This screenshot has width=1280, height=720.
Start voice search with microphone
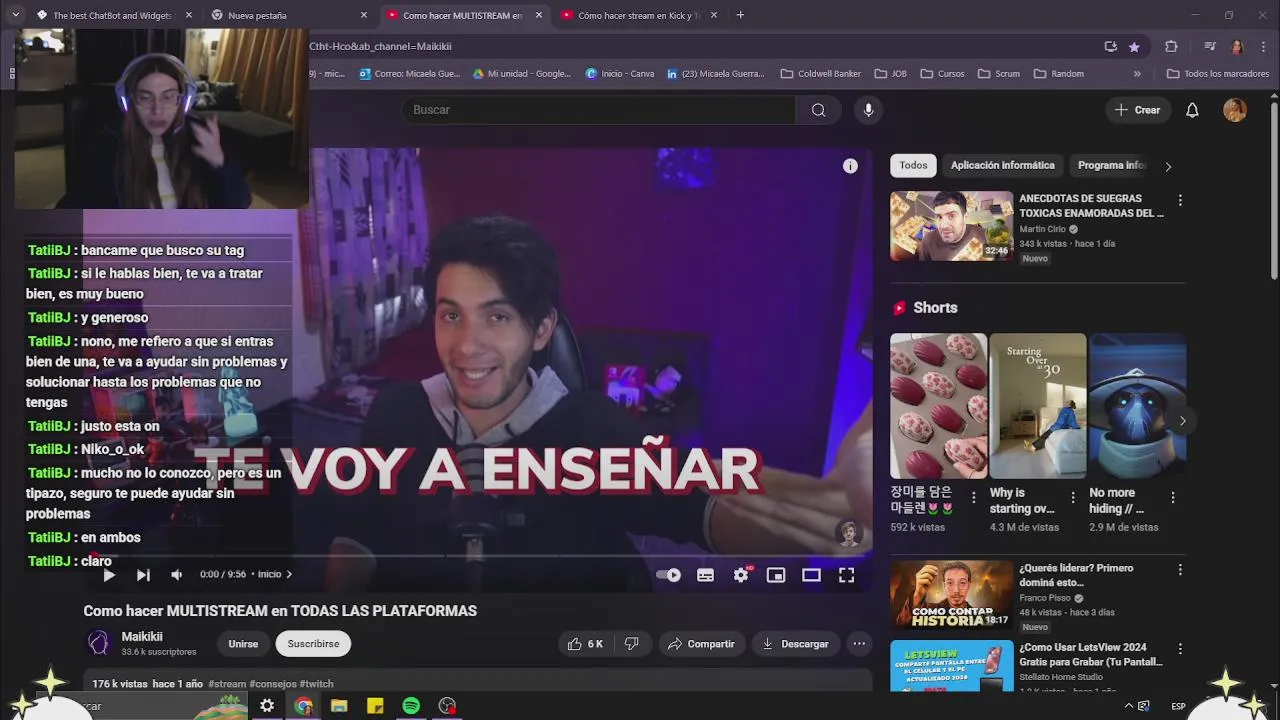(868, 110)
